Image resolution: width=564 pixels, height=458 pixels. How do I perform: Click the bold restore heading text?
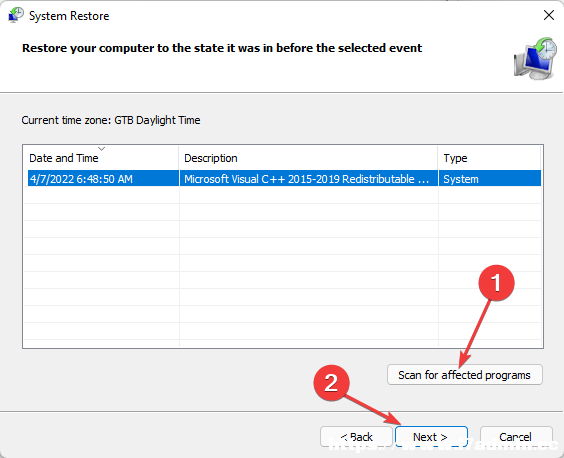coord(222,48)
